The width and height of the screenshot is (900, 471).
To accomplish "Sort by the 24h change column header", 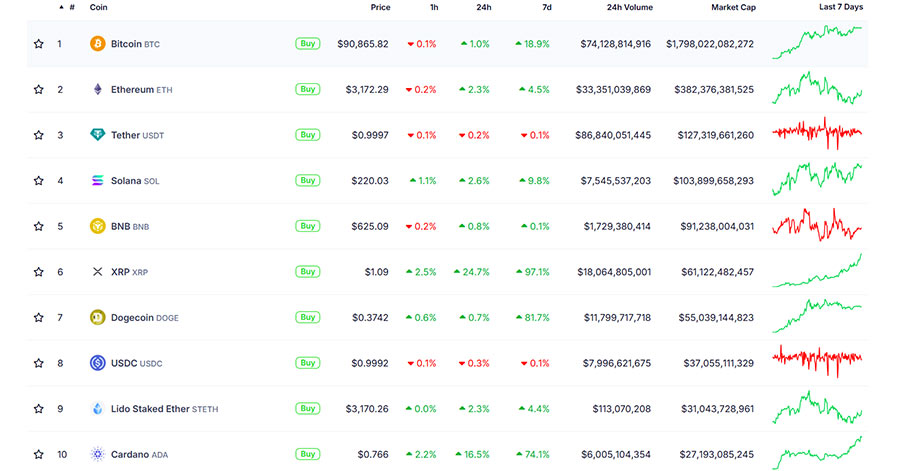I will (x=483, y=7).
